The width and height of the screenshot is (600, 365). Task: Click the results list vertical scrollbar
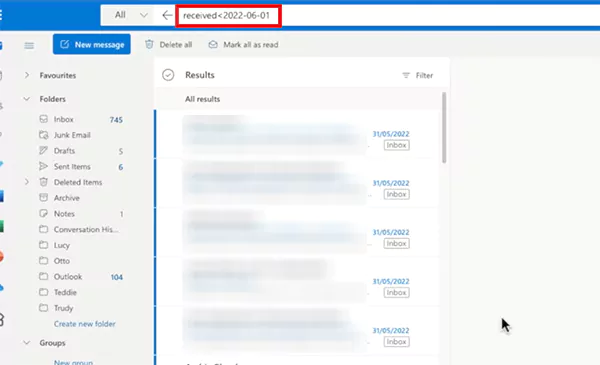point(444,127)
